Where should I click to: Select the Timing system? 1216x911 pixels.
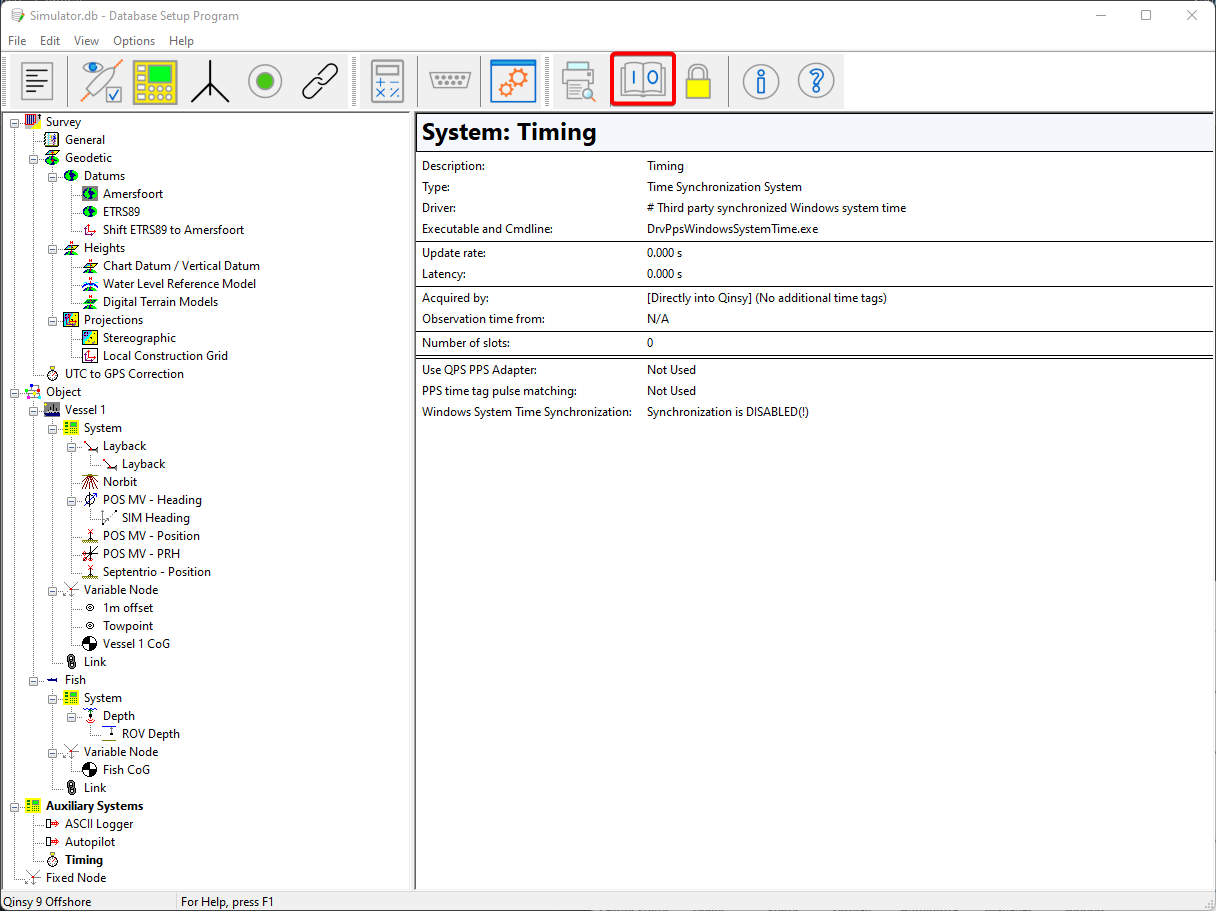coord(84,860)
